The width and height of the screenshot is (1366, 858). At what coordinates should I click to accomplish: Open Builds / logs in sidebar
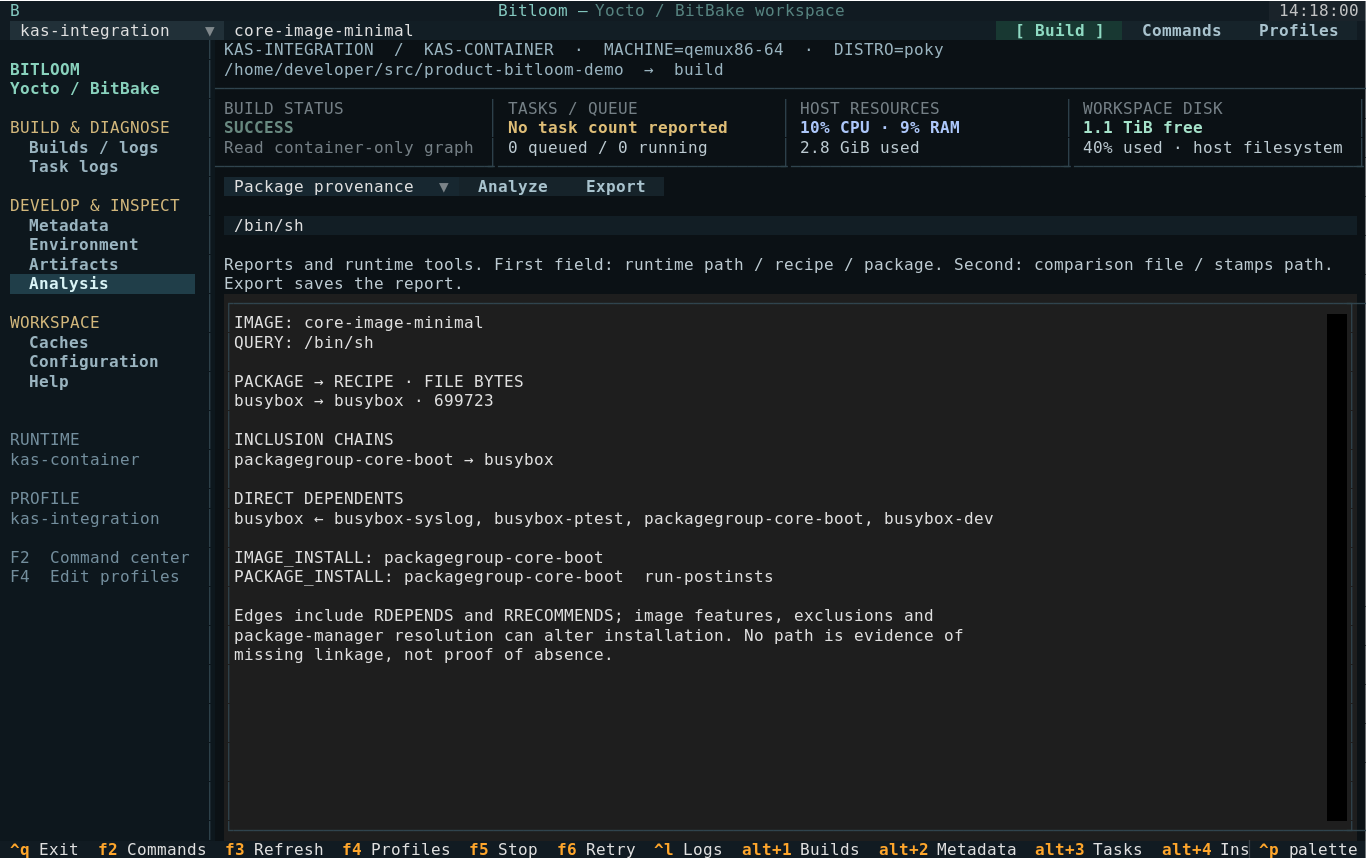click(93, 148)
